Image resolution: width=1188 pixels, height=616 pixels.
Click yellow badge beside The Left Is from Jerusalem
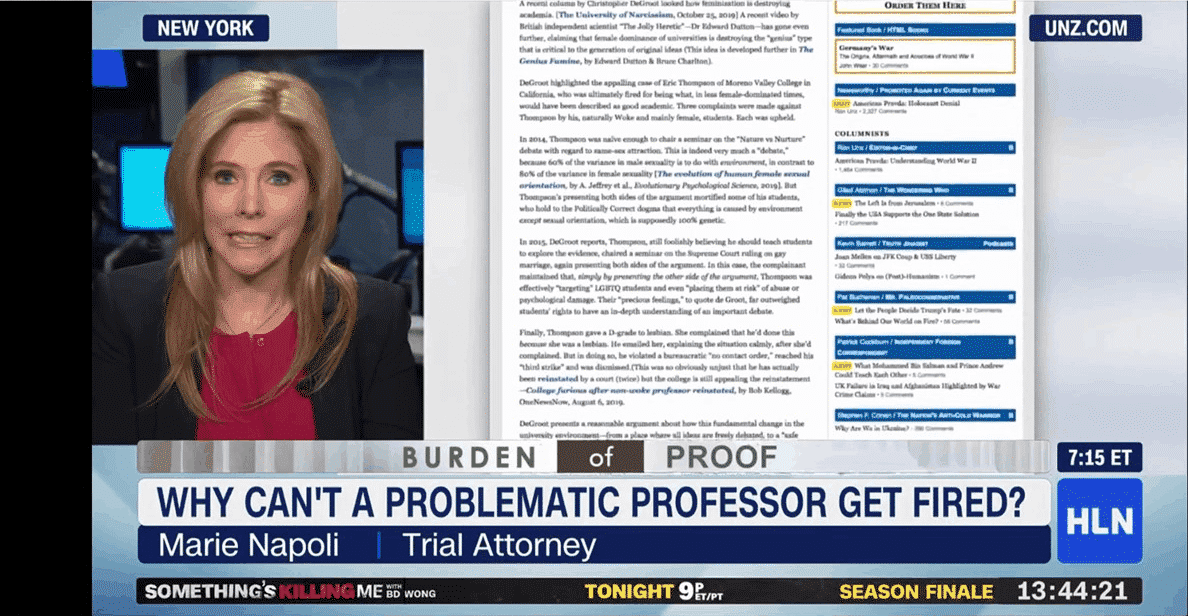[x=841, y=203]
